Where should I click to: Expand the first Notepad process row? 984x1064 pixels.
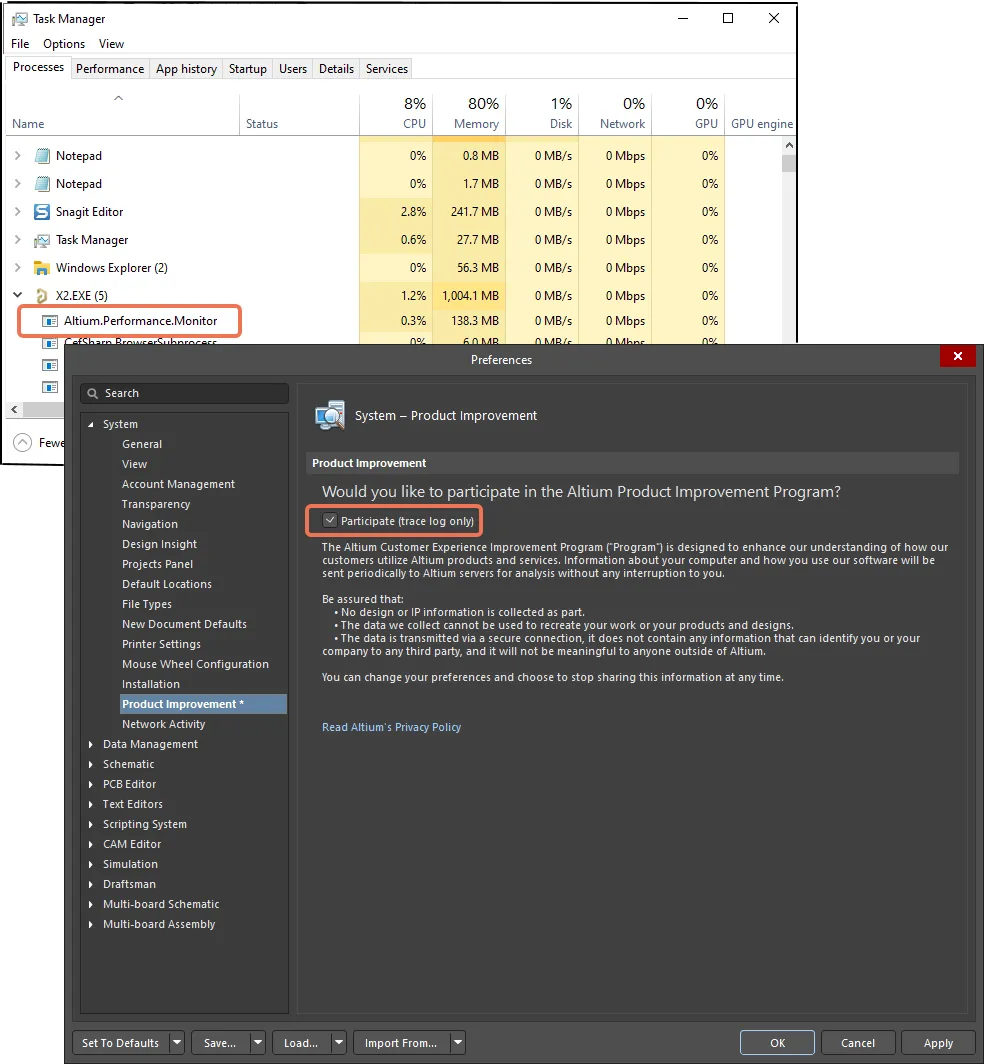(x=18, y=156)
